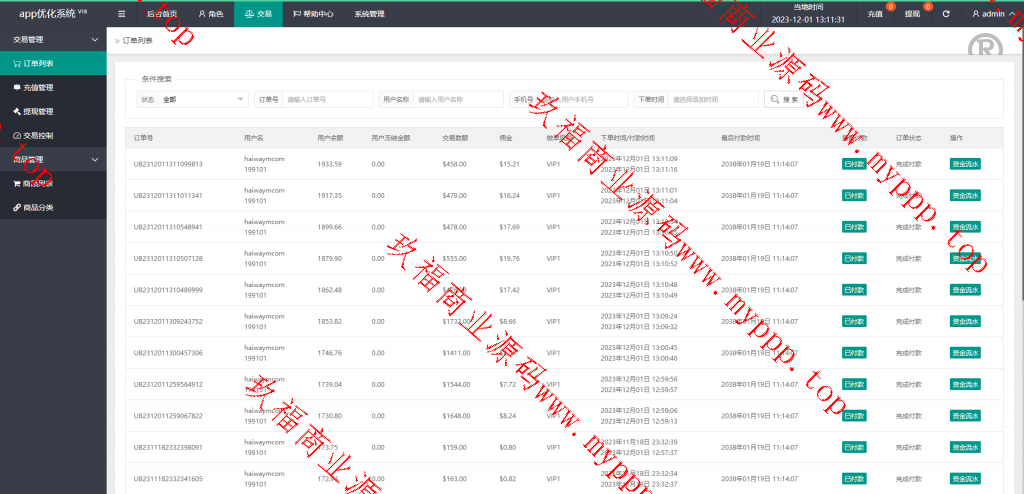Screen dimensions: 1024x494
Task: Open 订单列表 via its cart icon
Action: click(17, 63)
